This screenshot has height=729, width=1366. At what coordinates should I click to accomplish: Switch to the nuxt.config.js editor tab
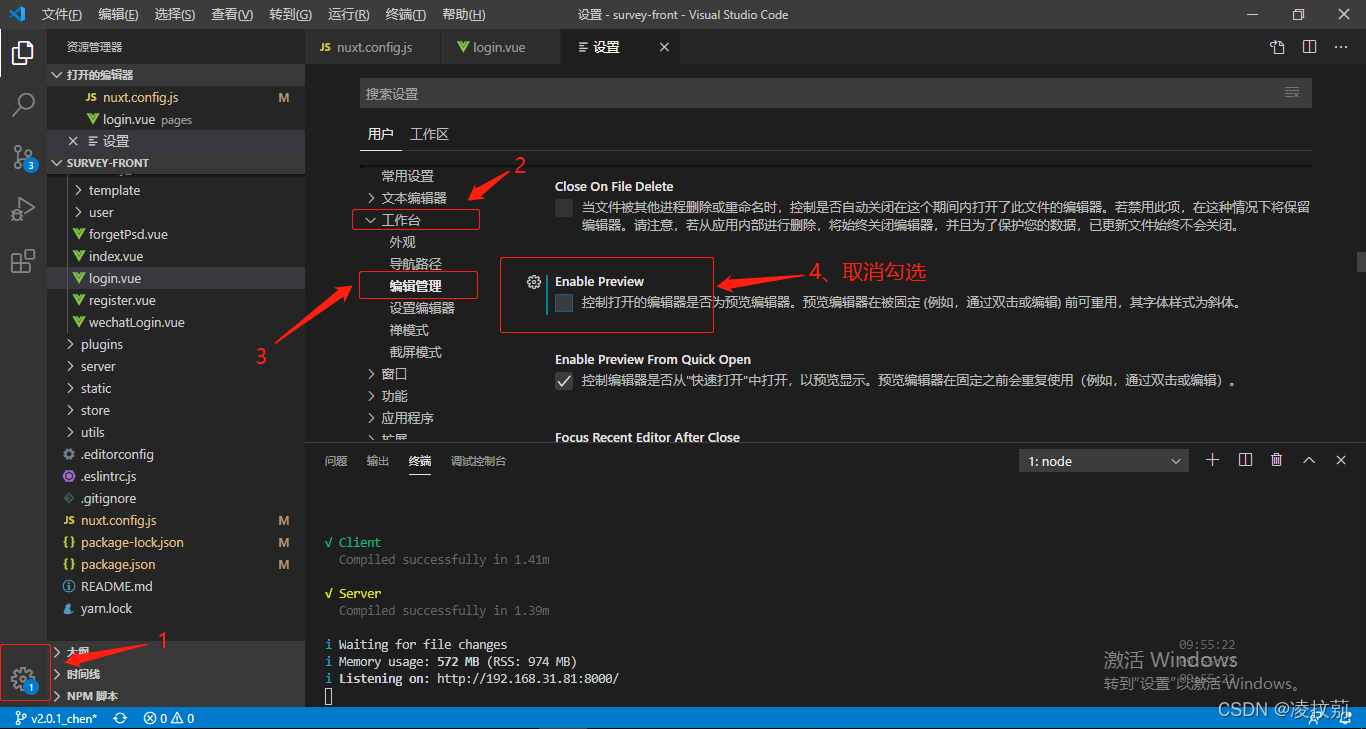[373, 47]
